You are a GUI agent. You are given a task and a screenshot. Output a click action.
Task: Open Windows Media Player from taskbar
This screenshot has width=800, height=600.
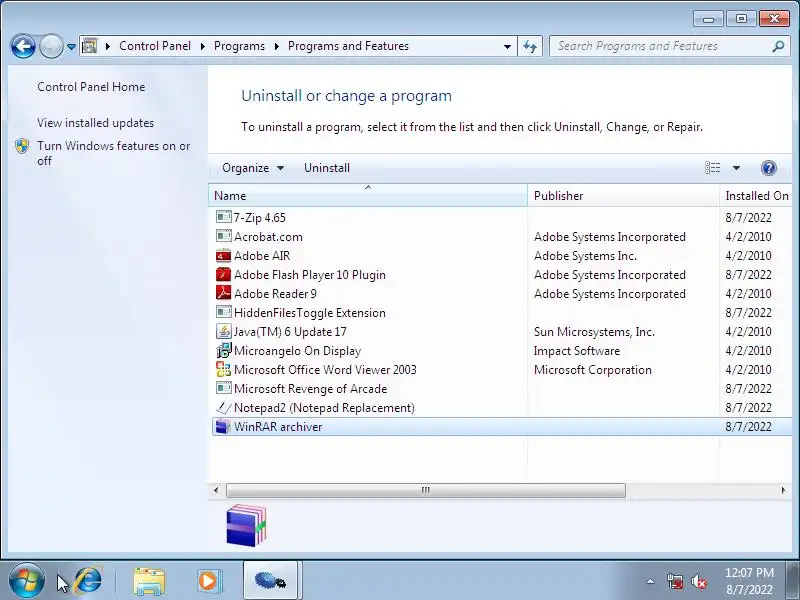(208, 581)
